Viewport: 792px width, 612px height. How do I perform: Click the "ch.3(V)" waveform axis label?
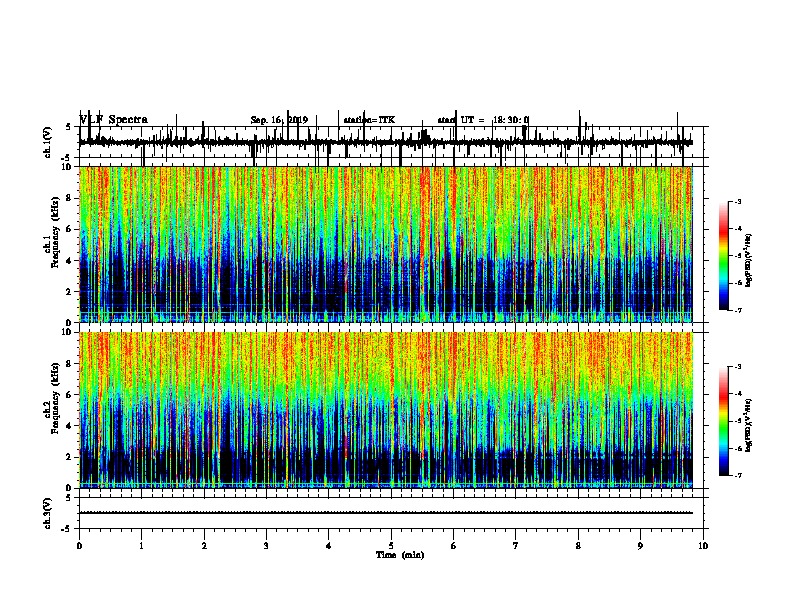pos(48,513)
